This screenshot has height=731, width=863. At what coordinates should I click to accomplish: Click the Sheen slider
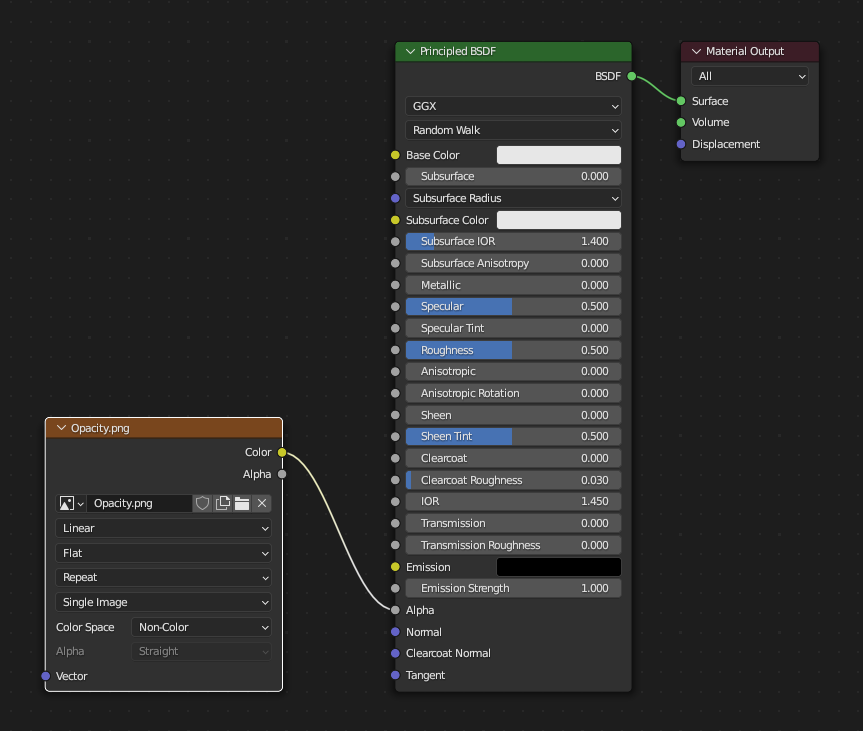[x=513, y=415]
